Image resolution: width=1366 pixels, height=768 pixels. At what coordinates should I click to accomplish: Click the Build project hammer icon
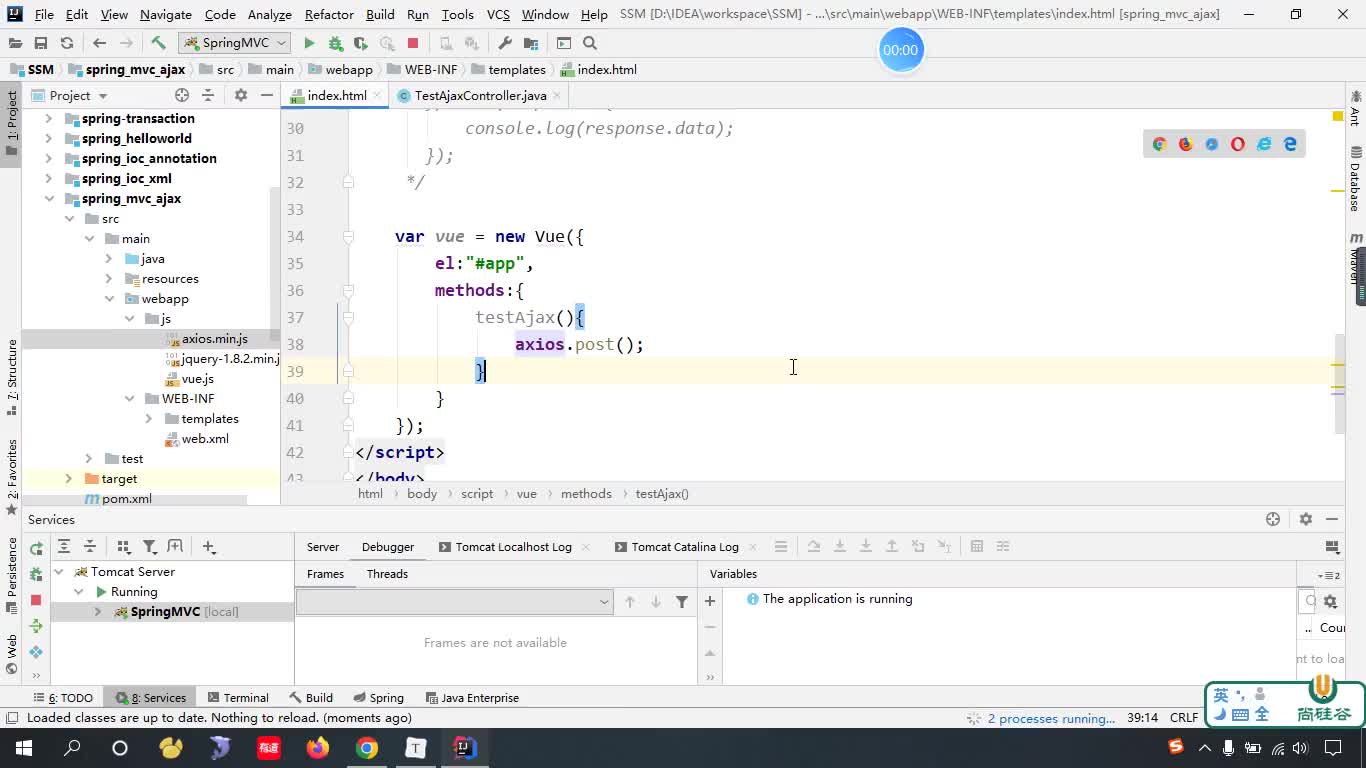coord(158,43)
